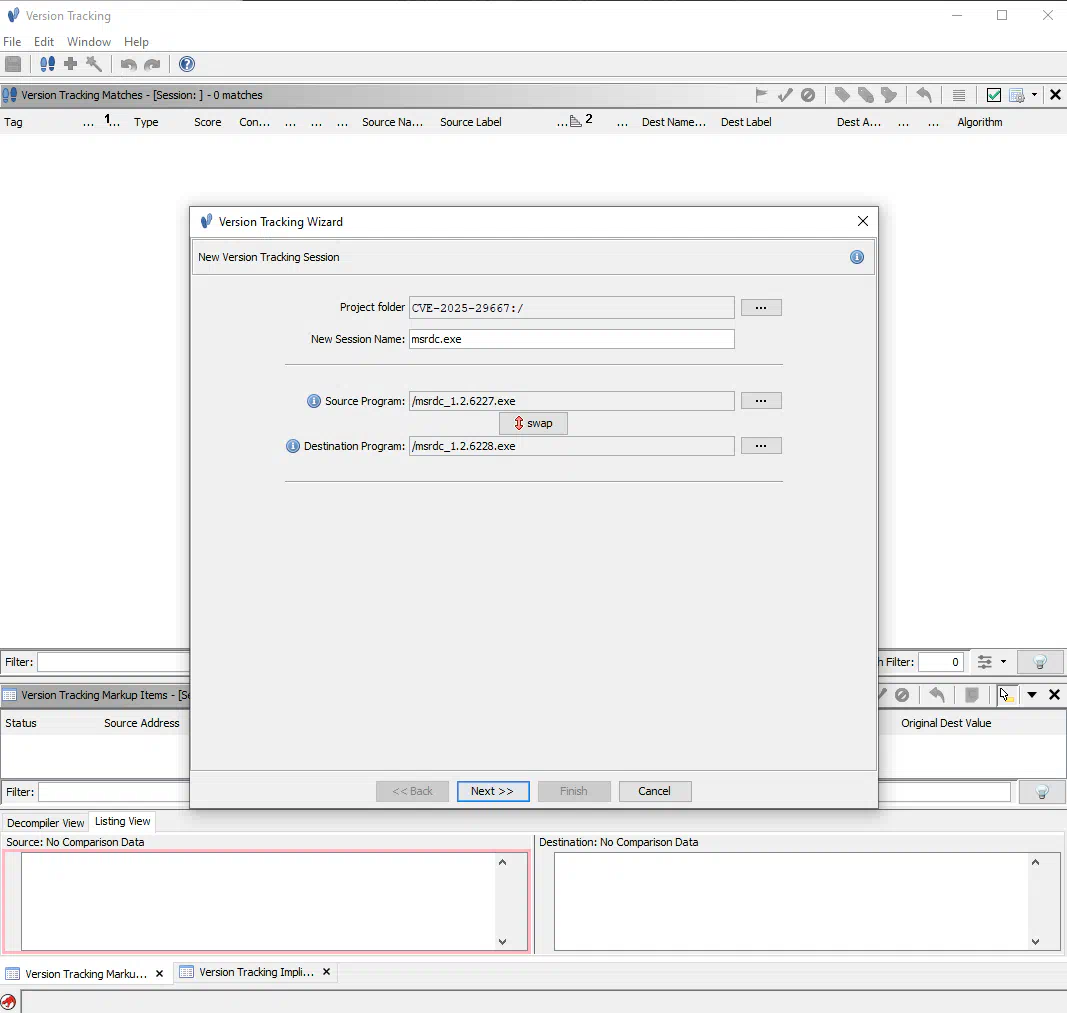
Task: Sort by the Source Label column header
Action: coord(471,122)
